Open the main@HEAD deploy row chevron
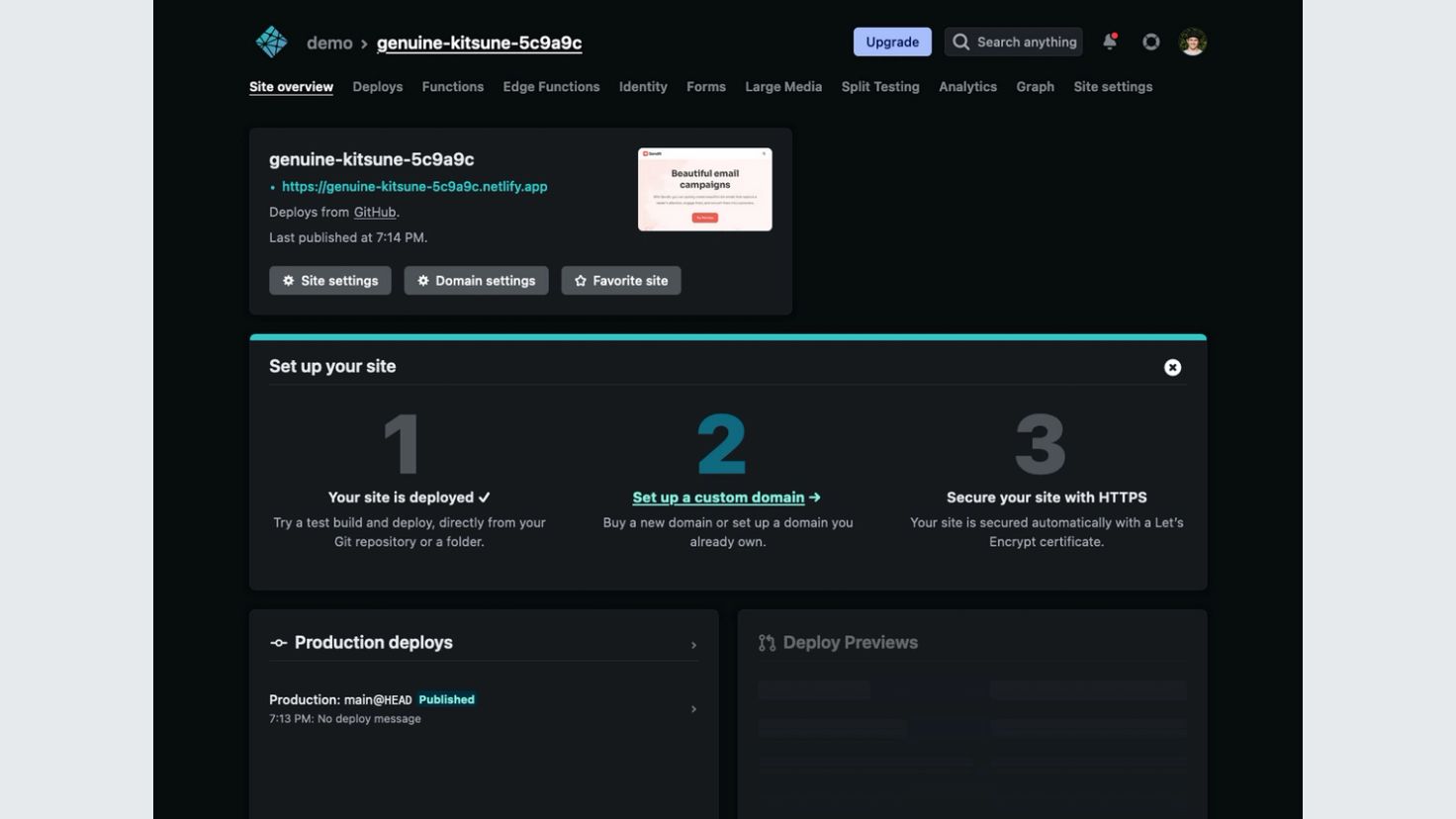This screenshot has height=819, width=1456. pos(693,709)
